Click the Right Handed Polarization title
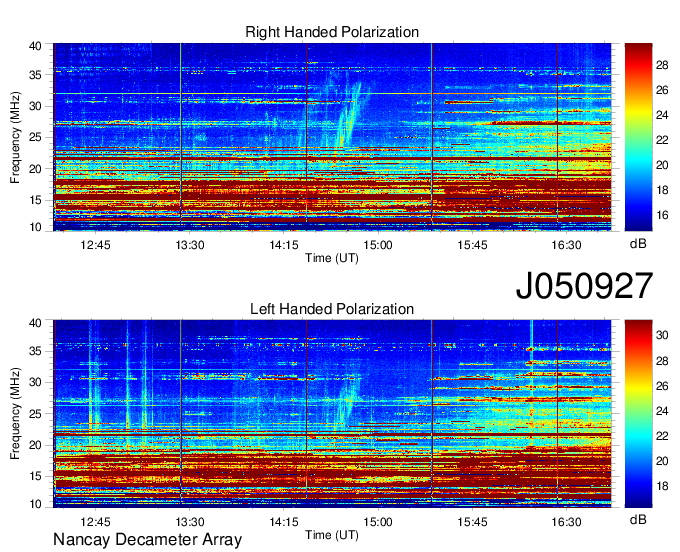The height and width of the screenshot is (552, 680). pyautogui.click(x=332, y=32)
